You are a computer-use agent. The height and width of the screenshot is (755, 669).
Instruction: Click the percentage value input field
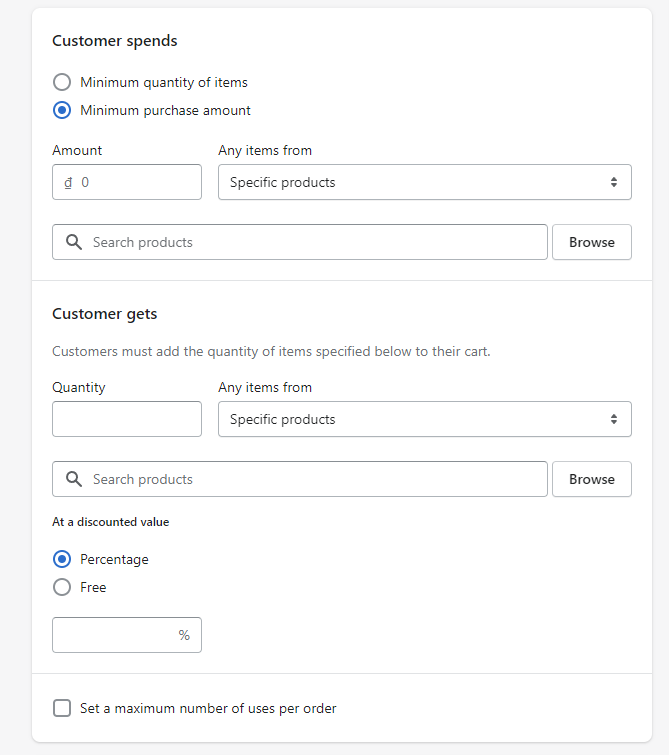point(115,635)
